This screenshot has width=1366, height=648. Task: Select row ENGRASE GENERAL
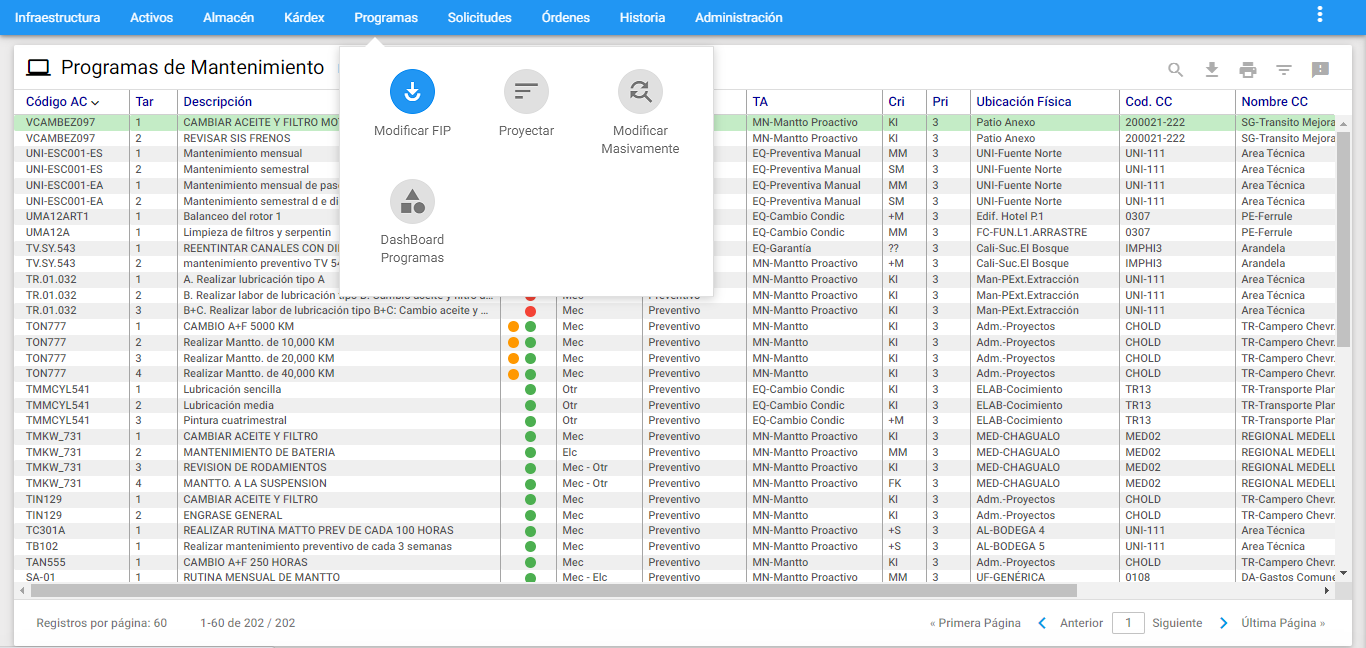(676, 515)
